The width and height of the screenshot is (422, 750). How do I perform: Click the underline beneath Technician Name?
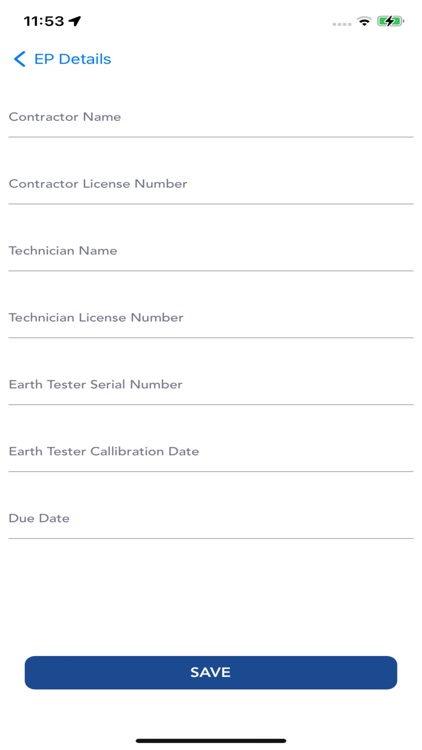(211, 271)
